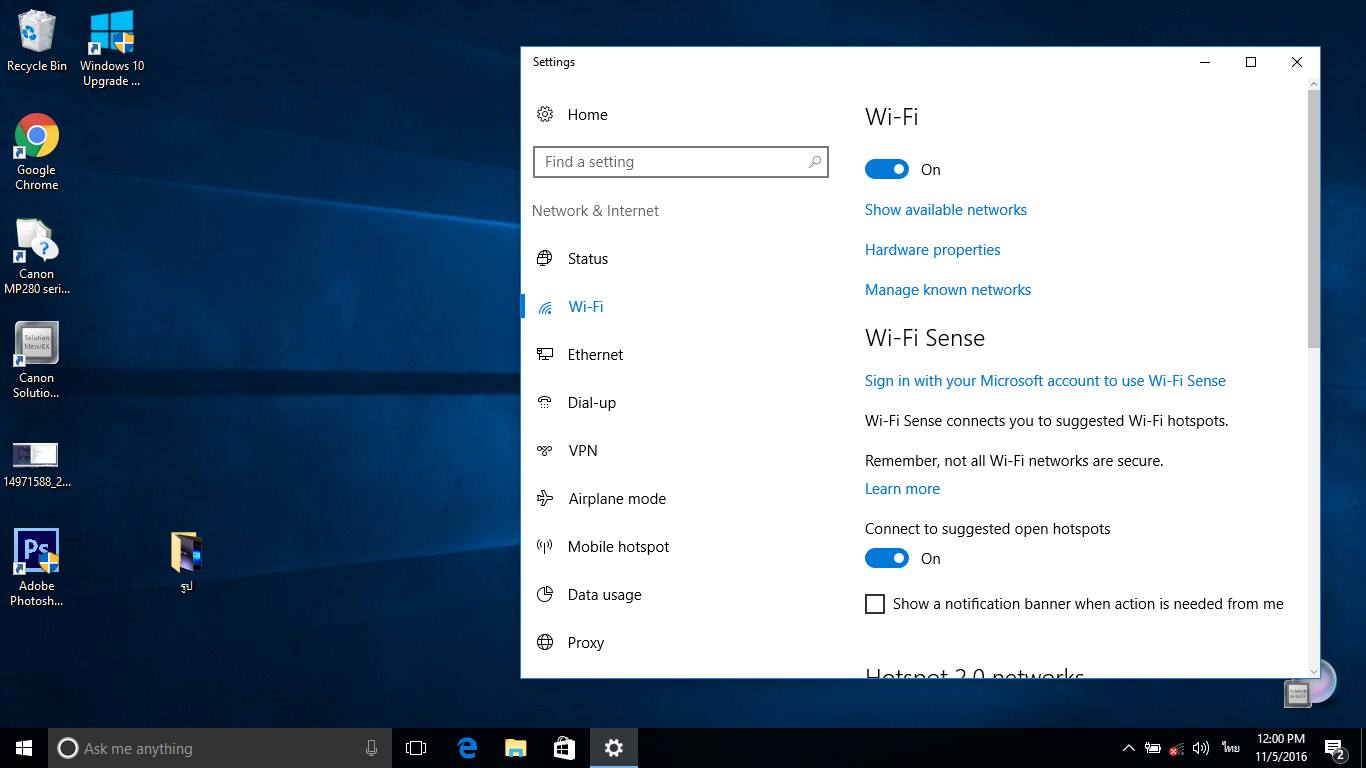Click the battery tray icon
Screen dimensions: 1366x768
click(1153, 748)
